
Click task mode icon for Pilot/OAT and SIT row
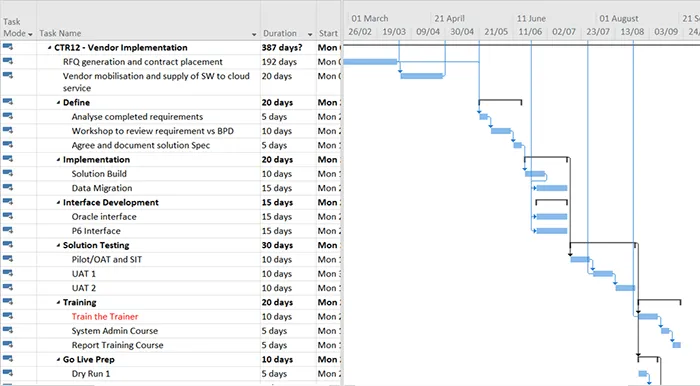(x=8, y=259)
